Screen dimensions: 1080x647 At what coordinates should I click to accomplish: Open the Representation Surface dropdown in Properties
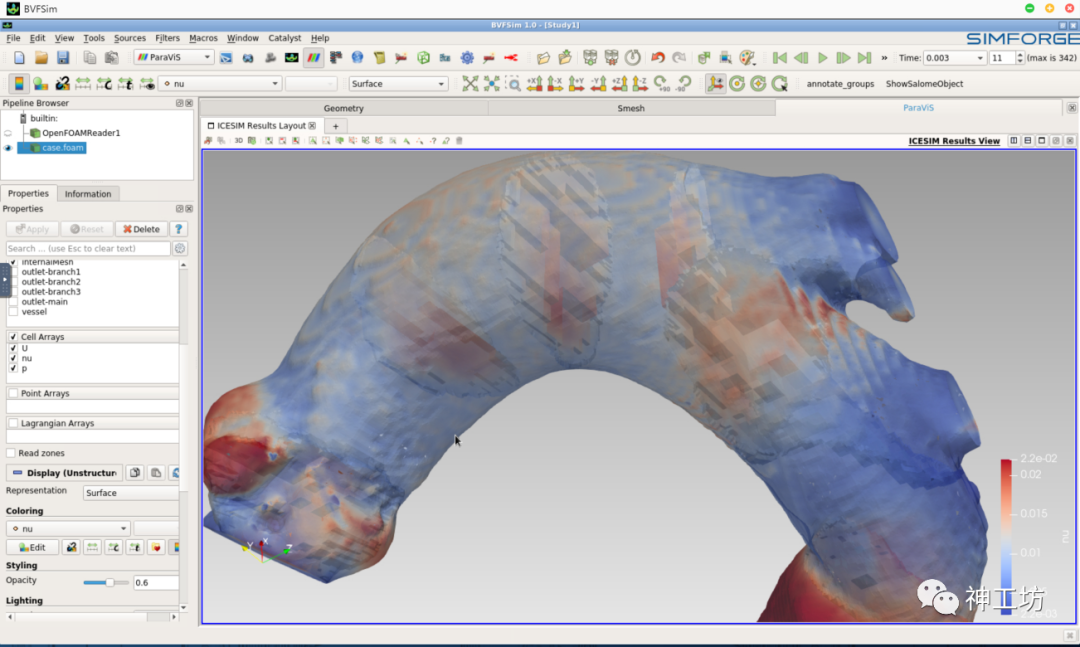click(x=131, y=493)
